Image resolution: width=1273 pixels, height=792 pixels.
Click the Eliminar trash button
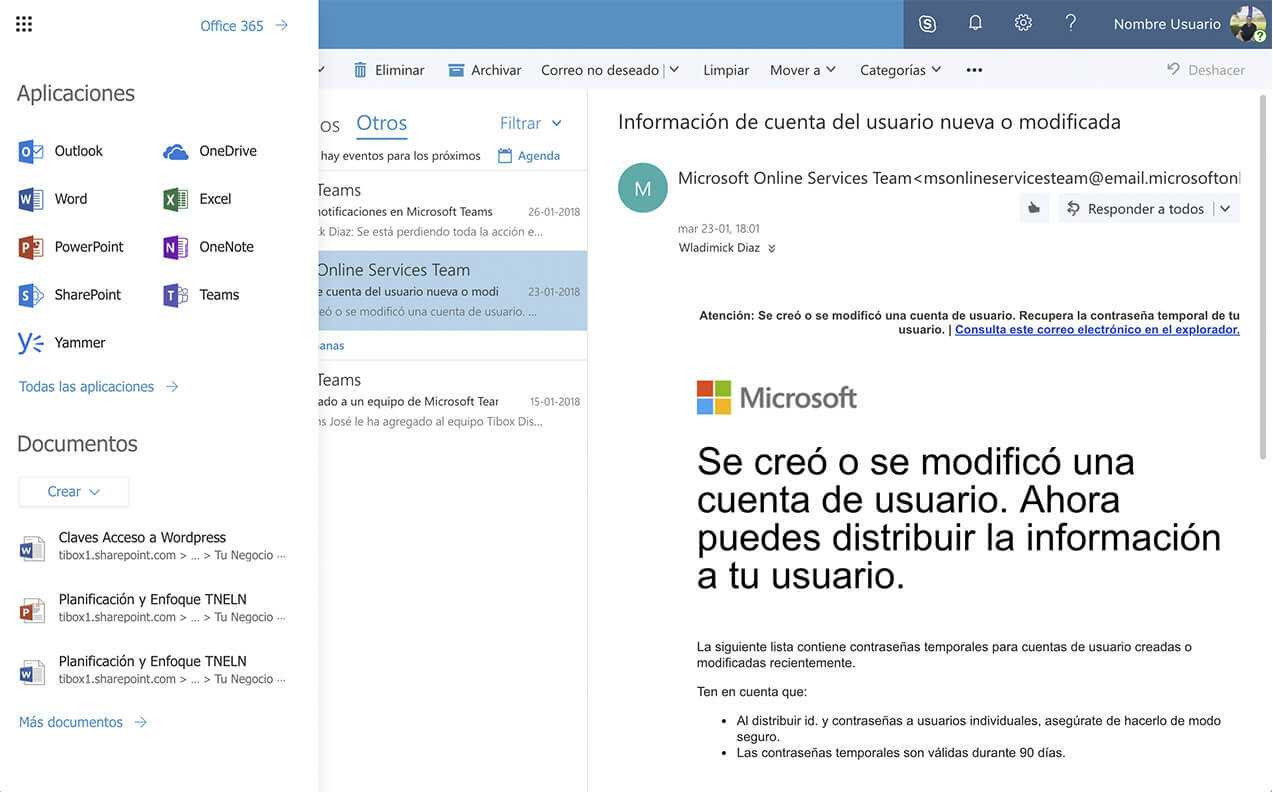389,70
